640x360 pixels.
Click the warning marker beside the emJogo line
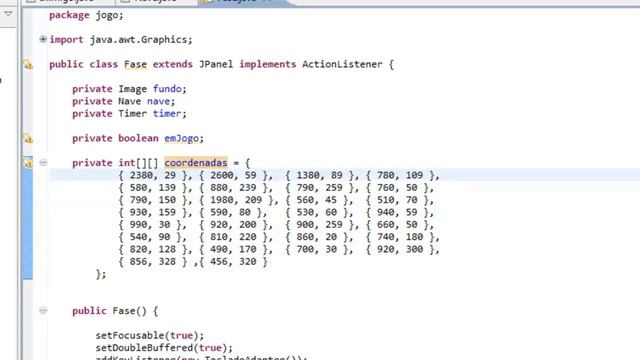tap(28, 138)
